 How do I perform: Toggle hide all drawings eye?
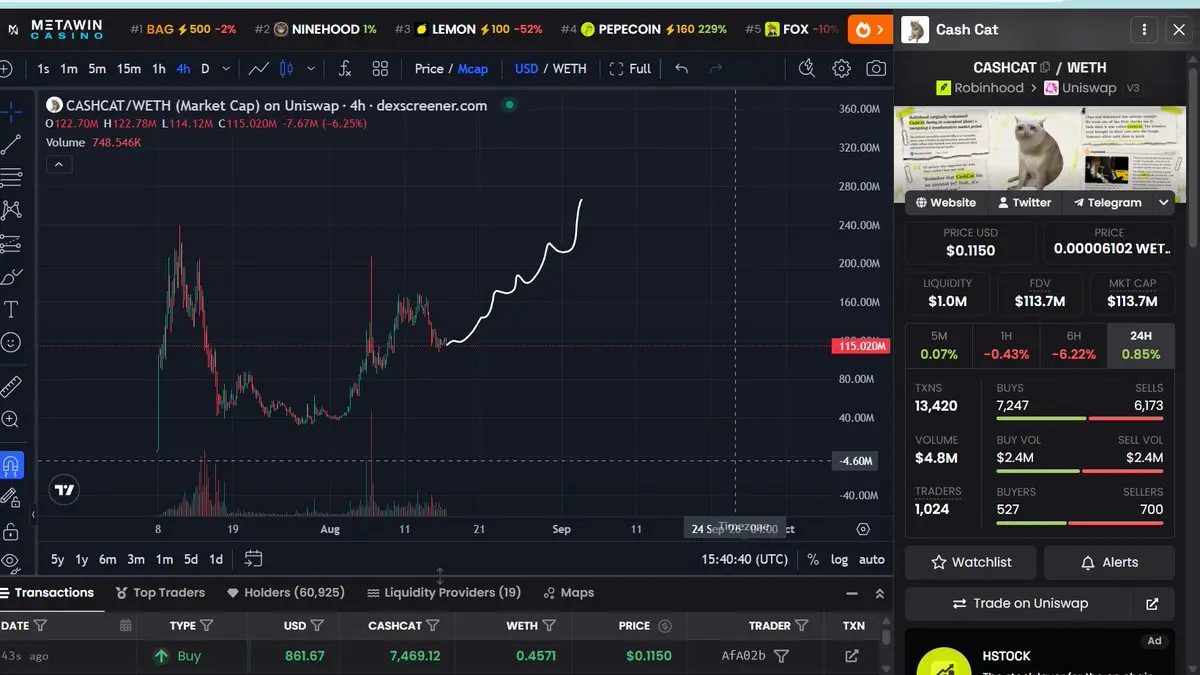pyautogui.click(x=11, y=561)
